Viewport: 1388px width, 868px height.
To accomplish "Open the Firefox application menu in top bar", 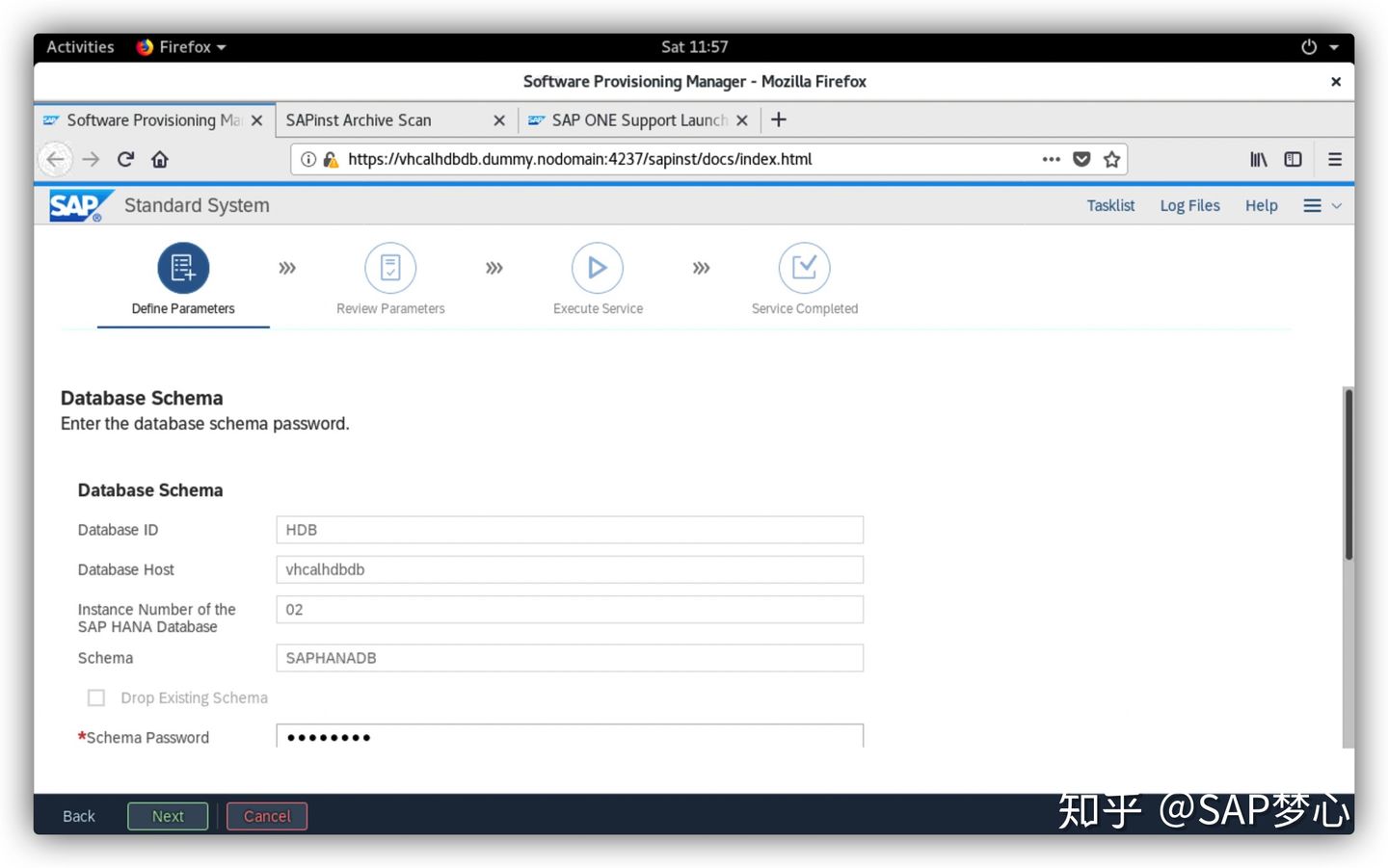I will (182, 46).
